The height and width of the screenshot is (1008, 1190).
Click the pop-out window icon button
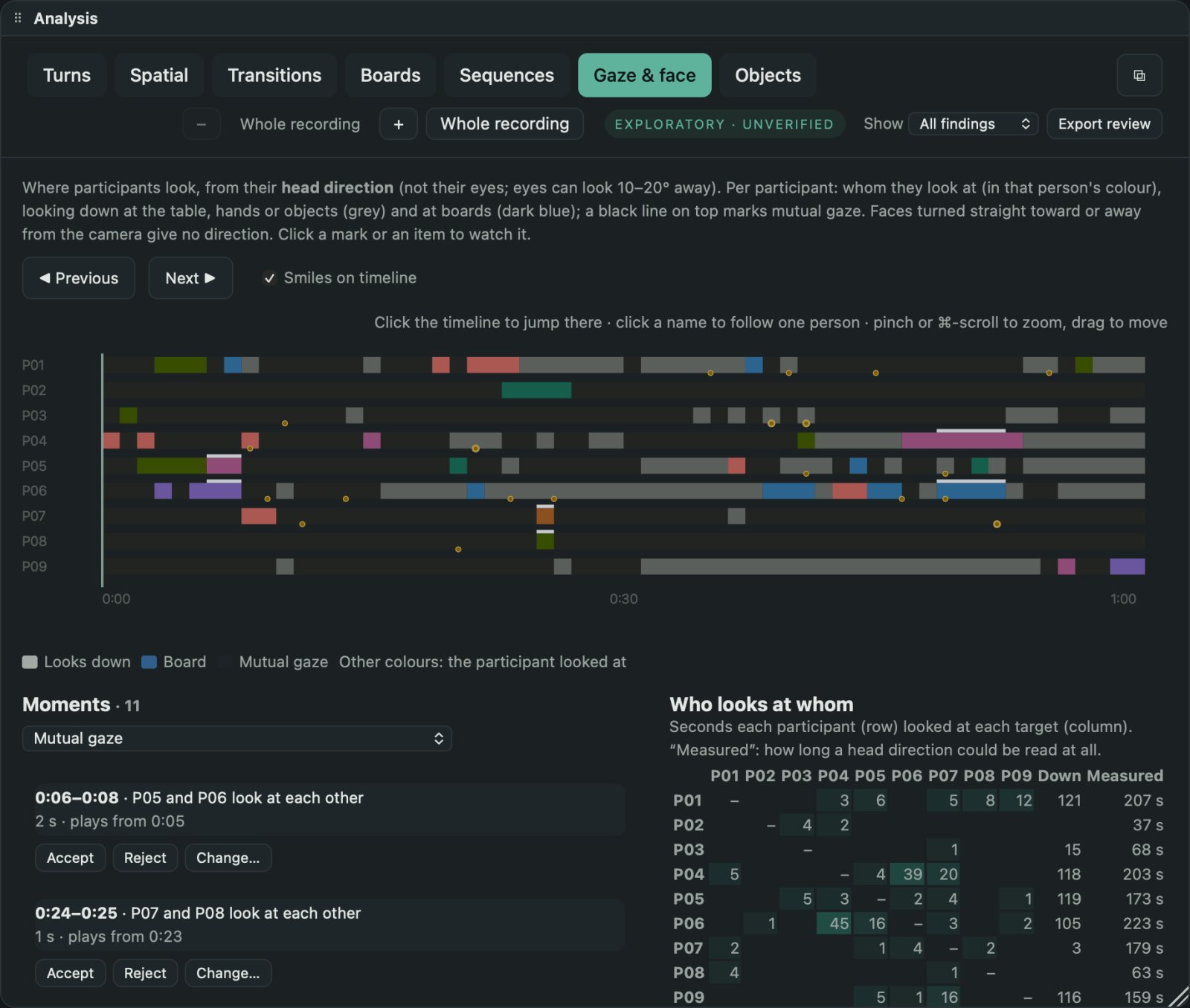point(1139,75)
